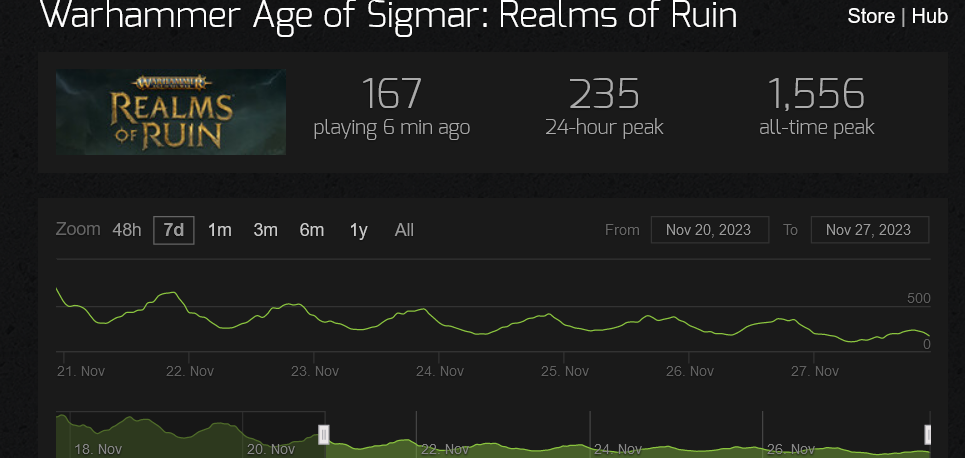This screenshot has width=965, height=458.
Task: Click the page title Warhammer Age of Sigmar
Action: tap(388, 15)
